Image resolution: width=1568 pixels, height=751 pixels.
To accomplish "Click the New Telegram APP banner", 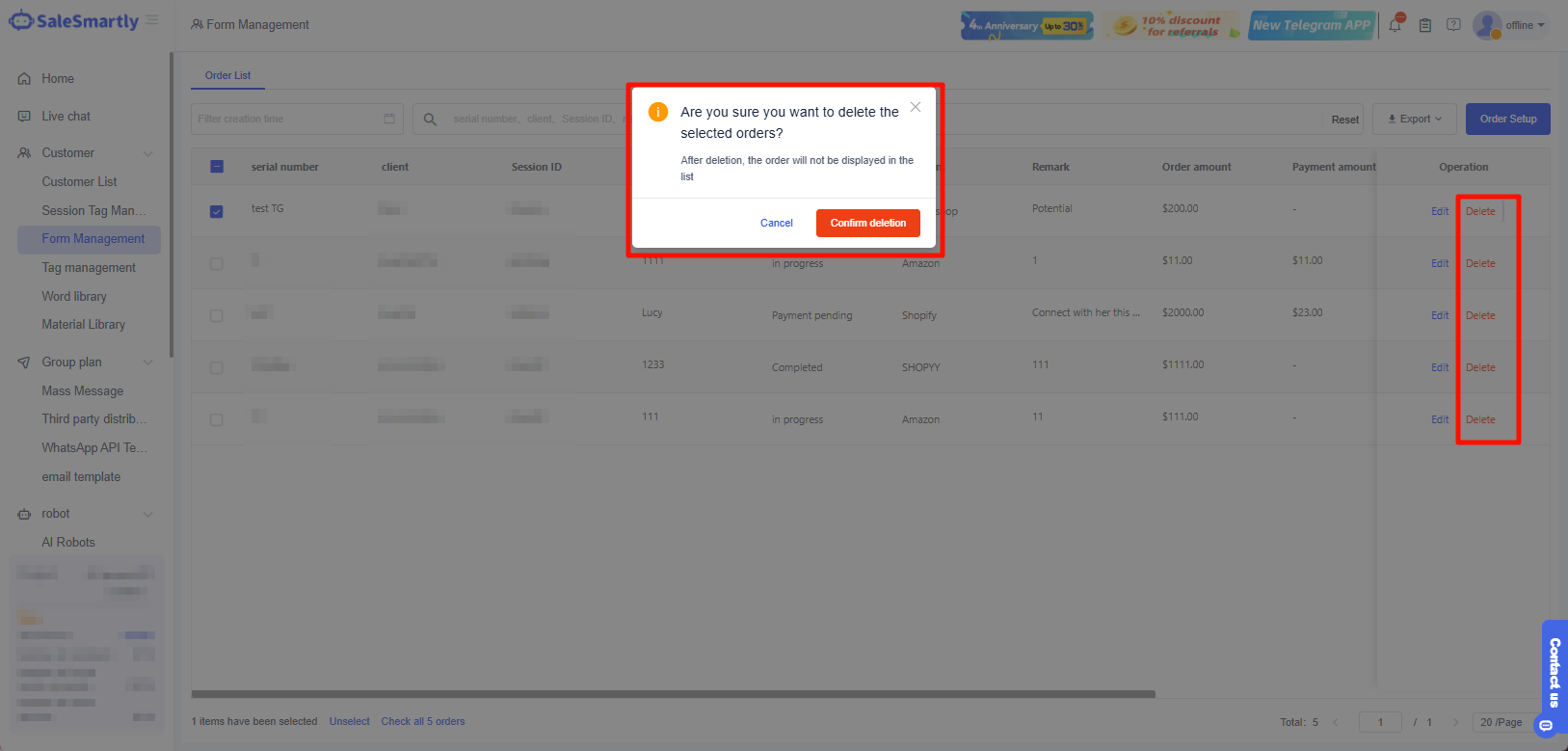I will 1312,25.
